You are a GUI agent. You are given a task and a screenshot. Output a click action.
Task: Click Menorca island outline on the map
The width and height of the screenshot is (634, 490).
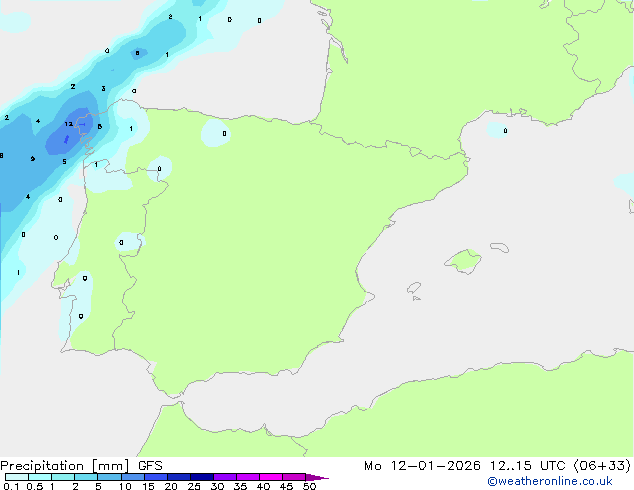[x=500, y=247]
